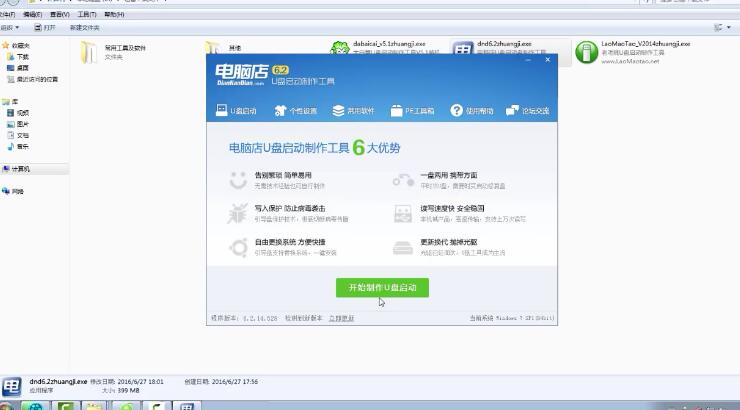
Task: Click the 立即更新 update link
Action: click(x=341, y=318)
